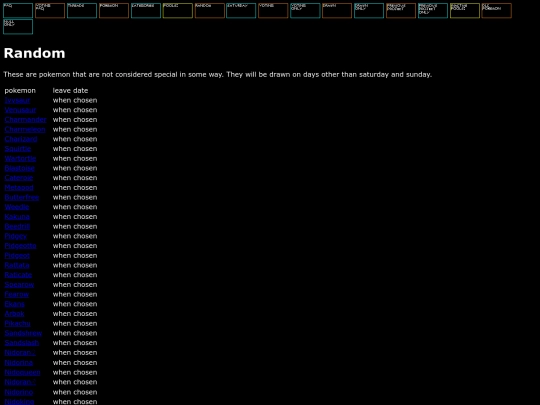Follow the Wartortle link

pos(20,158)
